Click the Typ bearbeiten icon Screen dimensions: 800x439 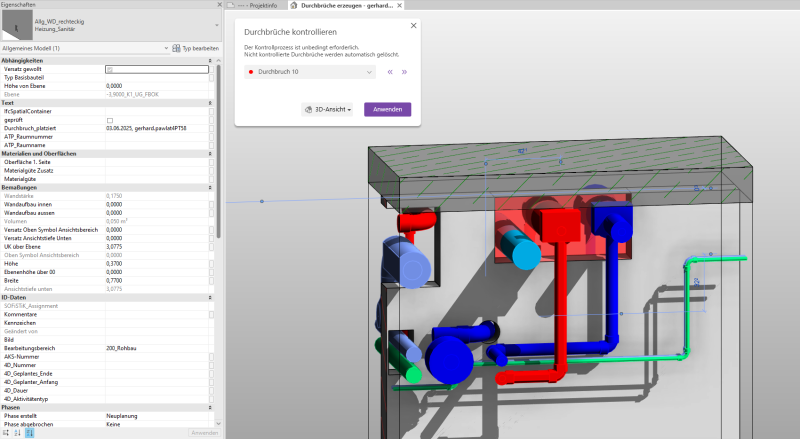point(176,48)
